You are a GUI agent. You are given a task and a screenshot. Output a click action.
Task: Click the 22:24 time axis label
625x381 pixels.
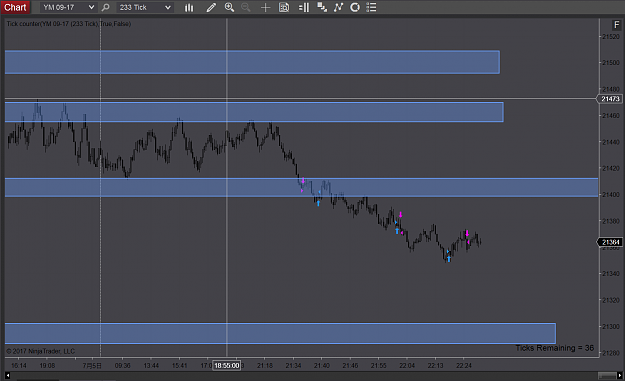point(464,365)
